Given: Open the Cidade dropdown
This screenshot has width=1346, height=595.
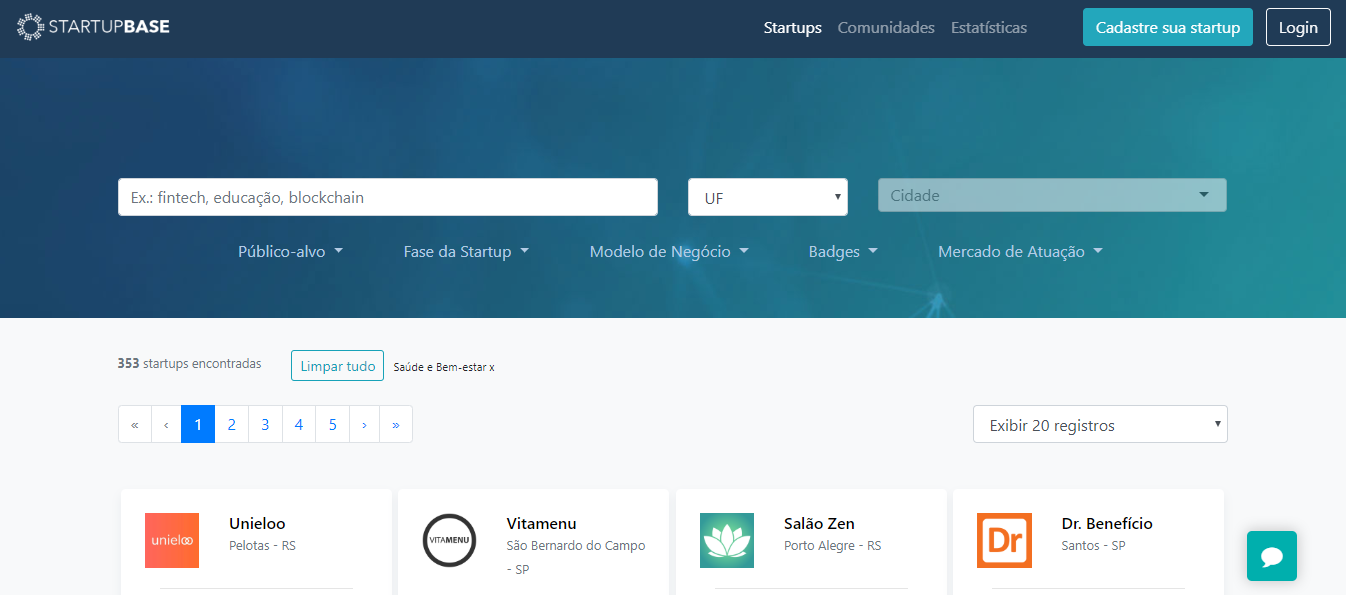Looking at the screenshot, I should point(1052,195).
